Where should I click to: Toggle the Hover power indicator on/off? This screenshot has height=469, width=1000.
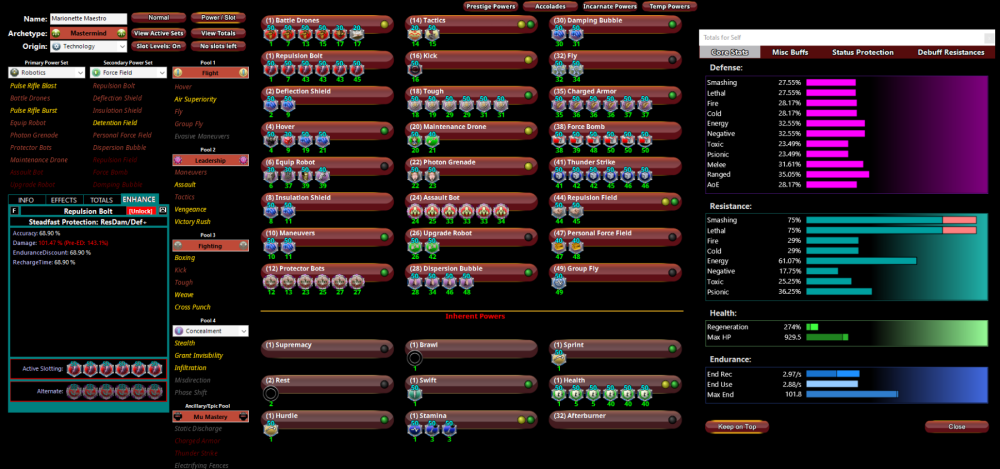coord(385,131)
